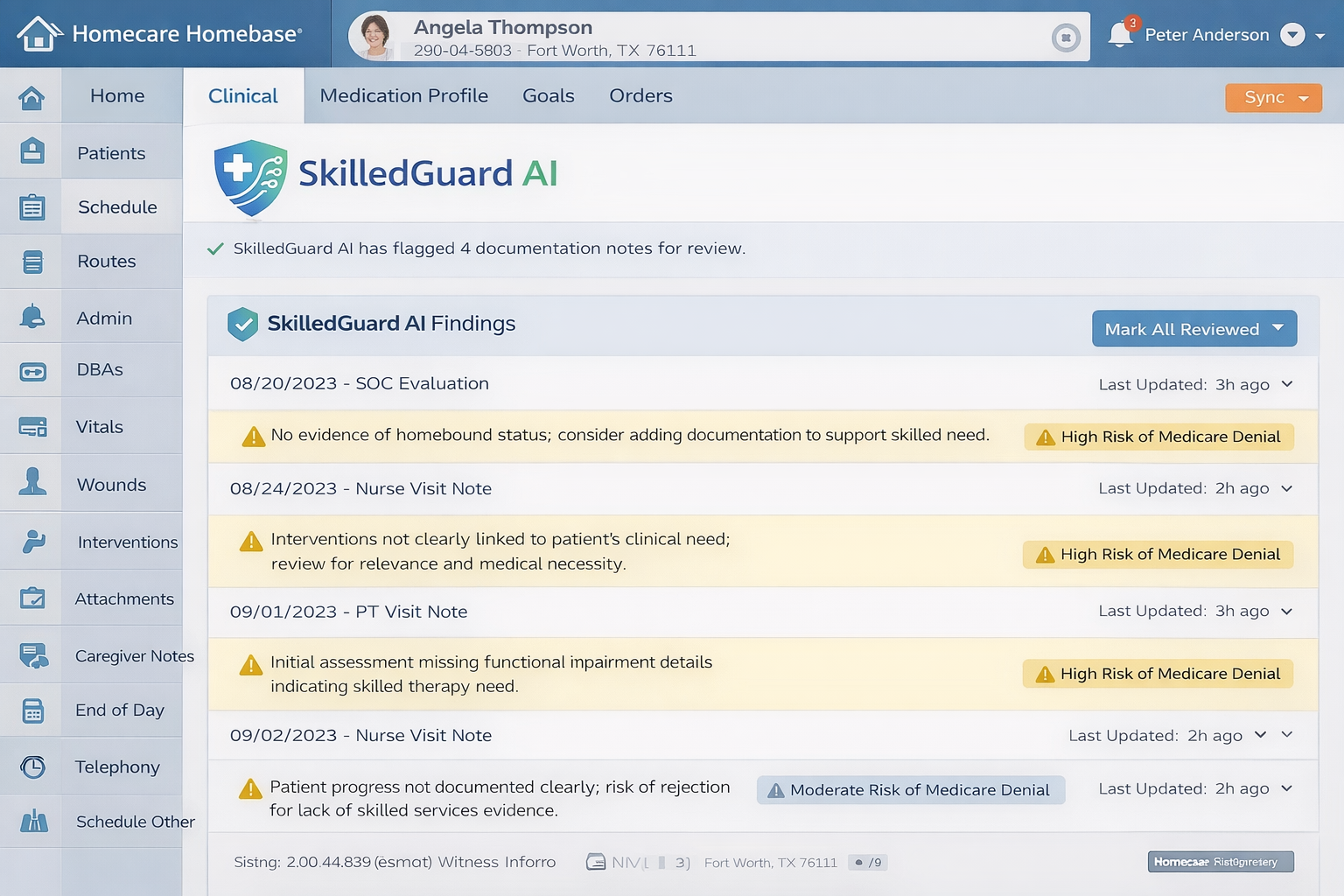Click the Homecare Homebase house logo
The image size is (1344, 896).
click(39, 34)
